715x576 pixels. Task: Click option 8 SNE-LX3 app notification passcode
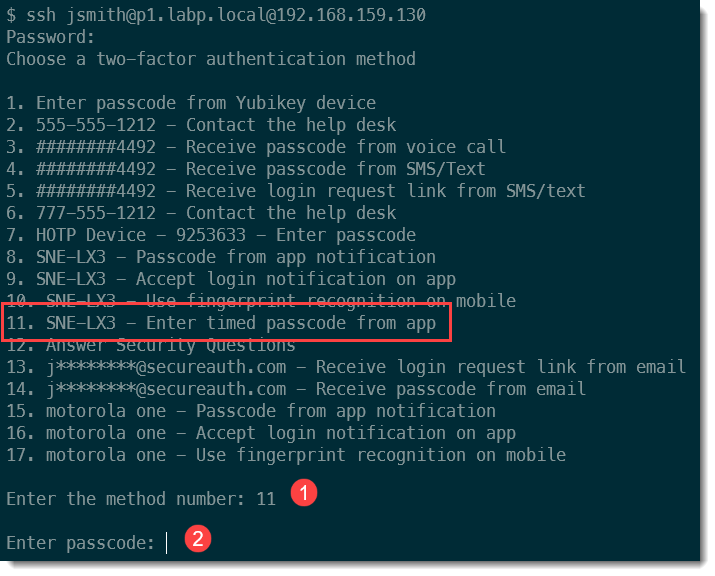[x=221, y=257]
